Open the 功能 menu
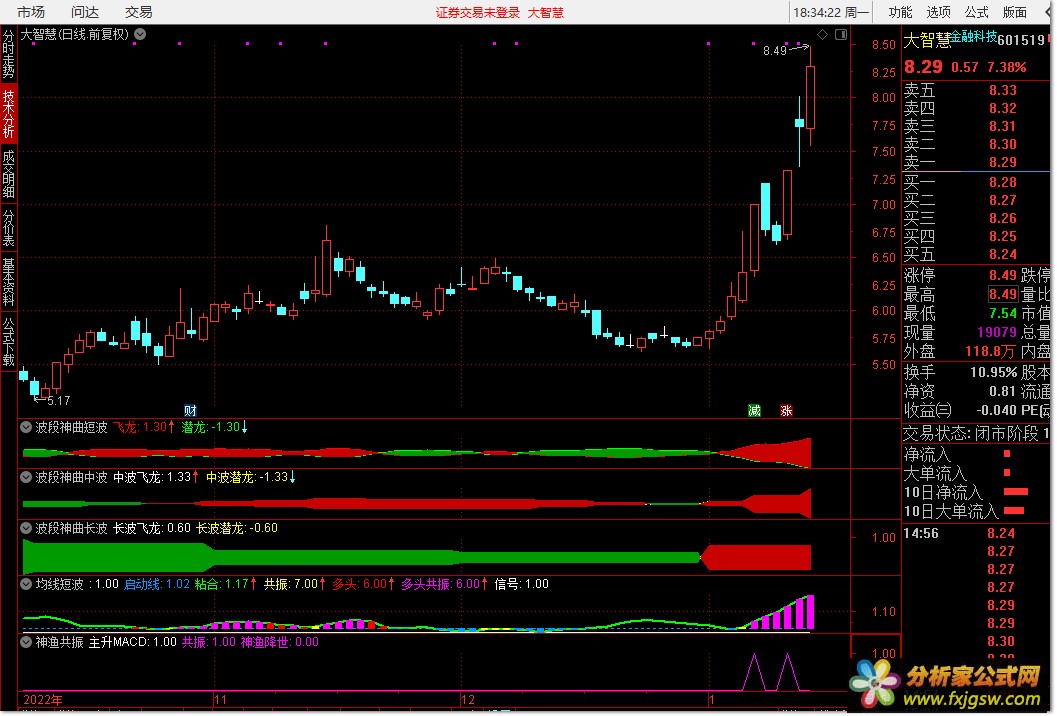Screen dimensions: 1057x716 tap(900, 12)
